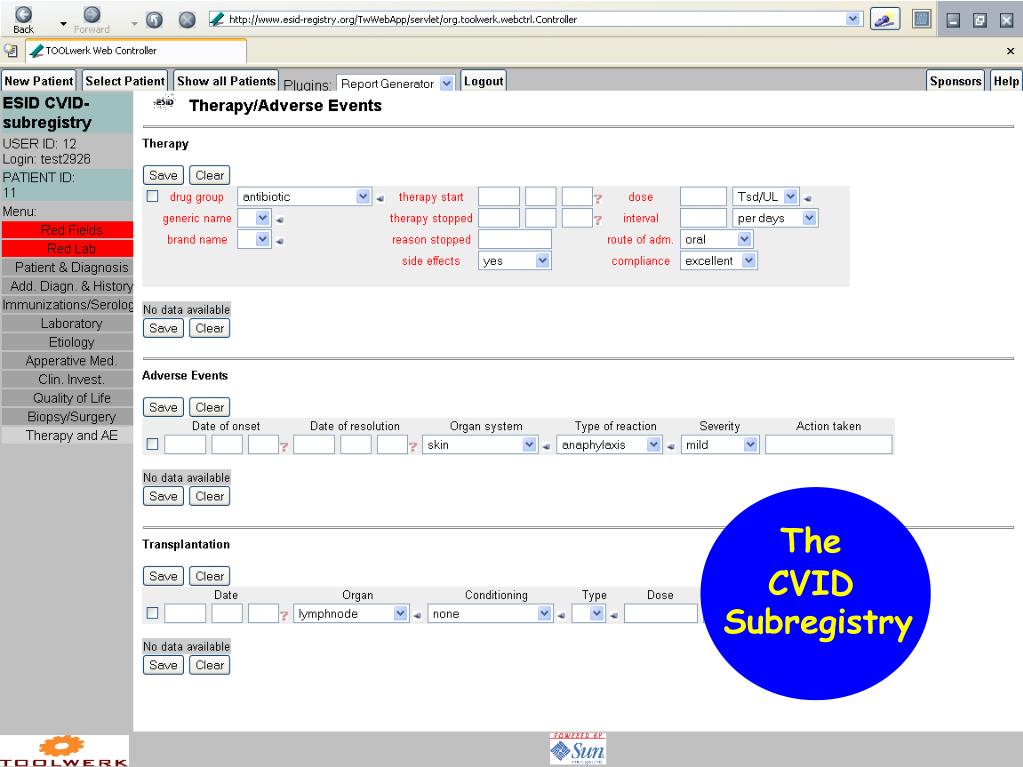Viewport: 1023px width, 767px height.
Task: Click the arrow icon after Type of reaction dropdown
Action: pos(670,447)
